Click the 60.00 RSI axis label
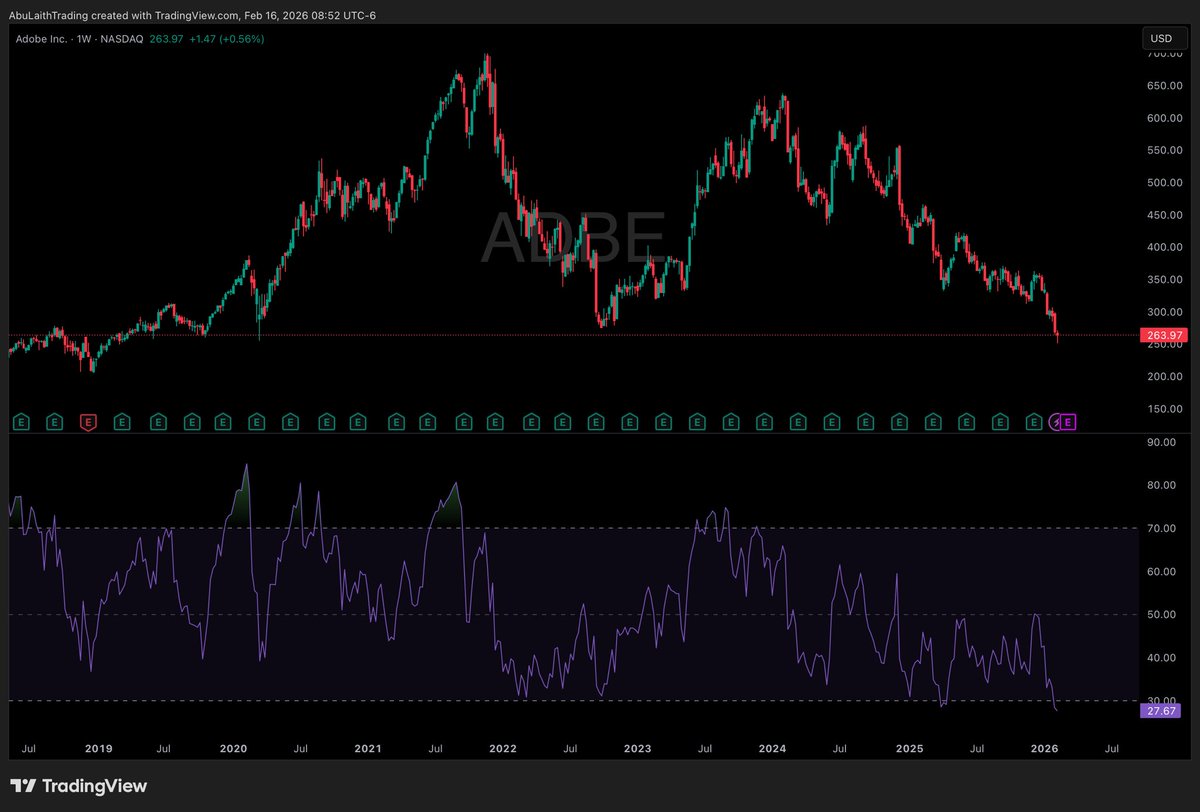The image size is (1200, 812). click(1160, 572)
